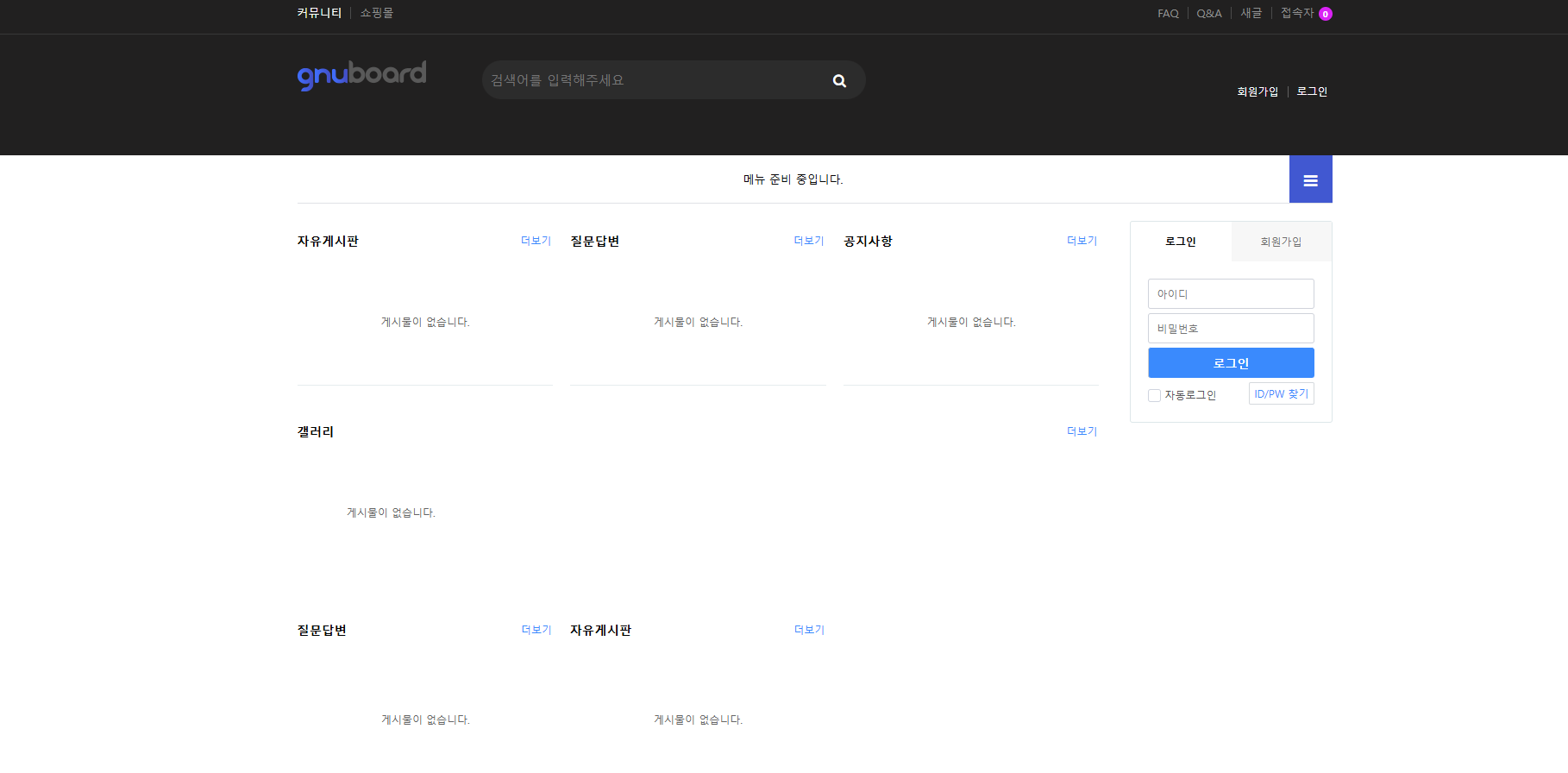The width and height of the screenshot is (1568, 773).
Task: Click 더보기 next to top 질문답변
Action: click(809, 241)
